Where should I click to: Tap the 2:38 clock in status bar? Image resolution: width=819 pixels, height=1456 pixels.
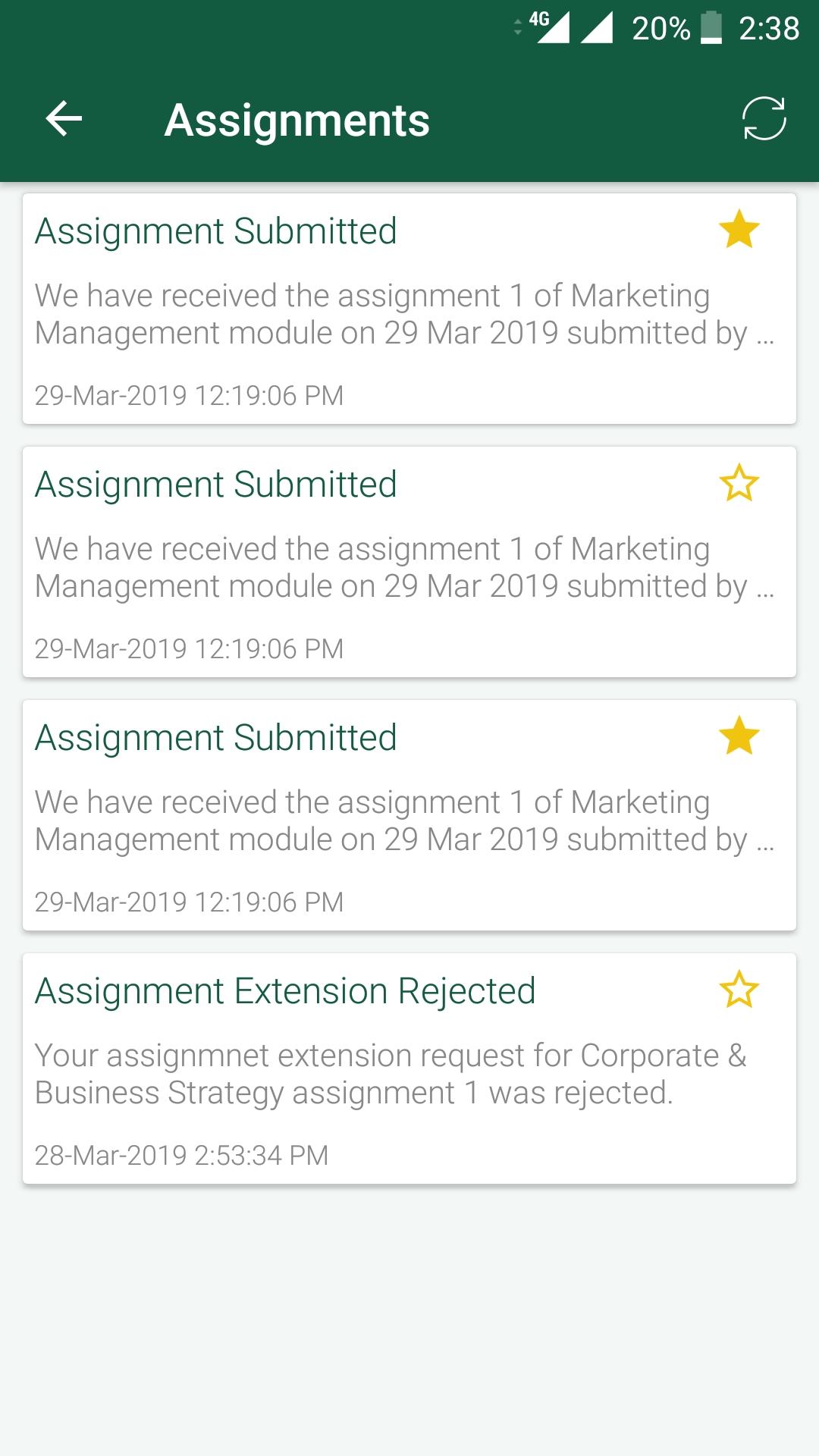[x=769, y=29]
